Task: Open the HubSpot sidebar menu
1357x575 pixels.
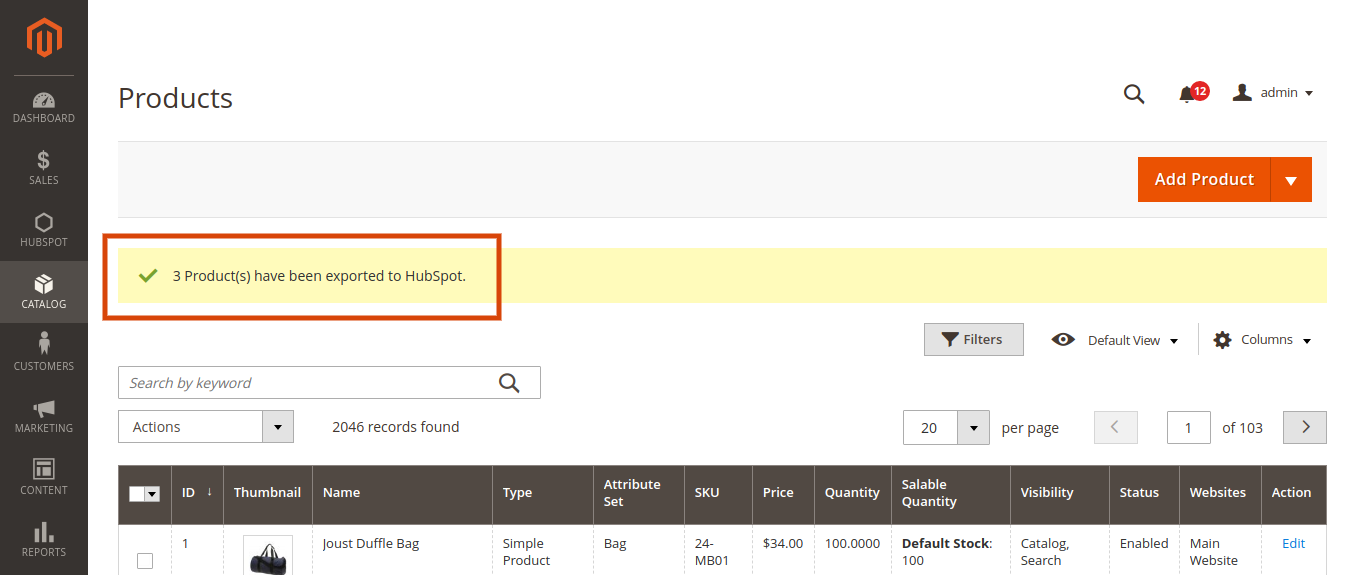Action: pos(44,231)
